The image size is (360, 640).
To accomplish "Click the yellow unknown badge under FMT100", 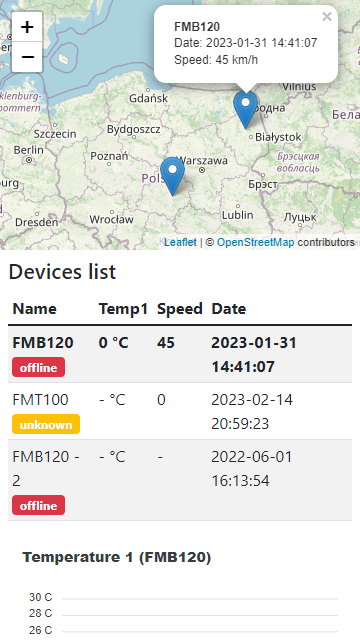I will [x=46, y=424].
